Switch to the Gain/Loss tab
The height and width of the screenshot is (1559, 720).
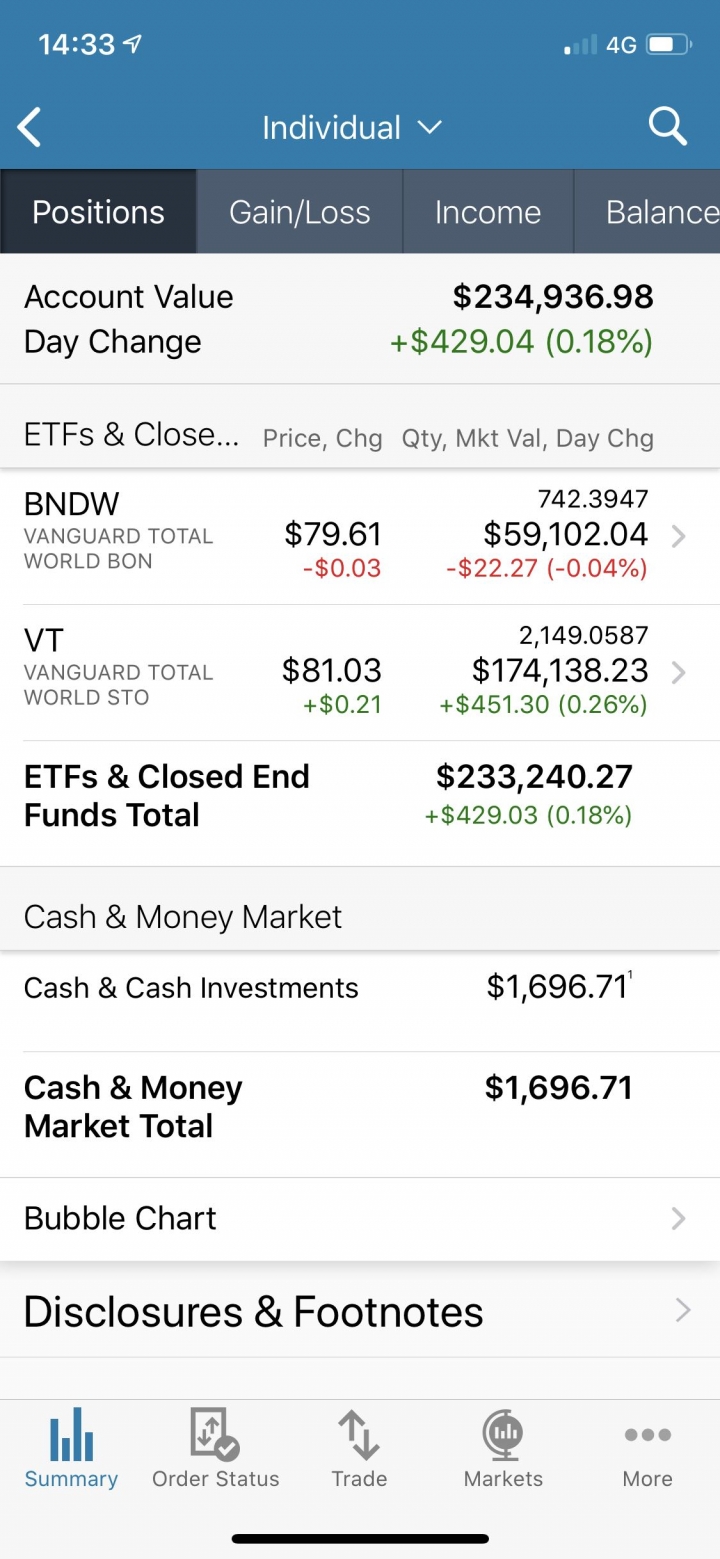(x=300, y=212)
